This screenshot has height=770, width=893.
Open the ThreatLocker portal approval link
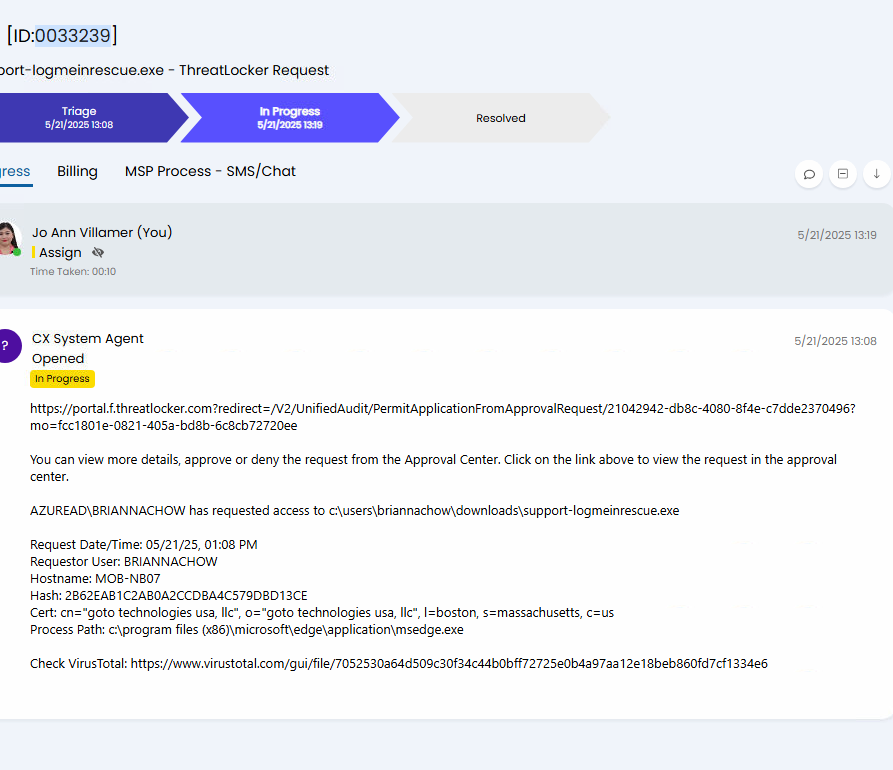coord(443,417)
